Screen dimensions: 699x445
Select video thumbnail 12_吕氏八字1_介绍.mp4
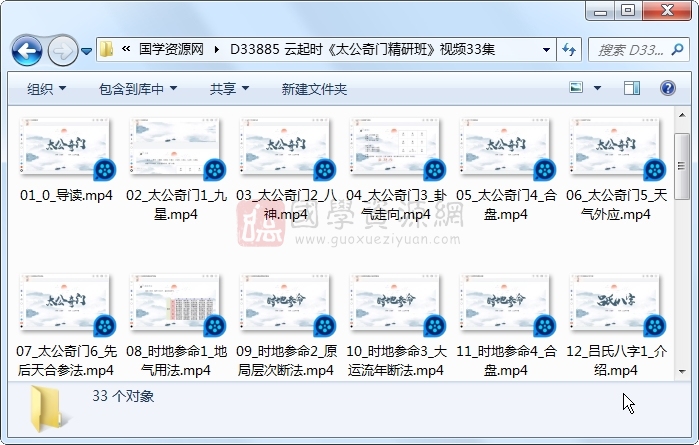pos(616,303)
